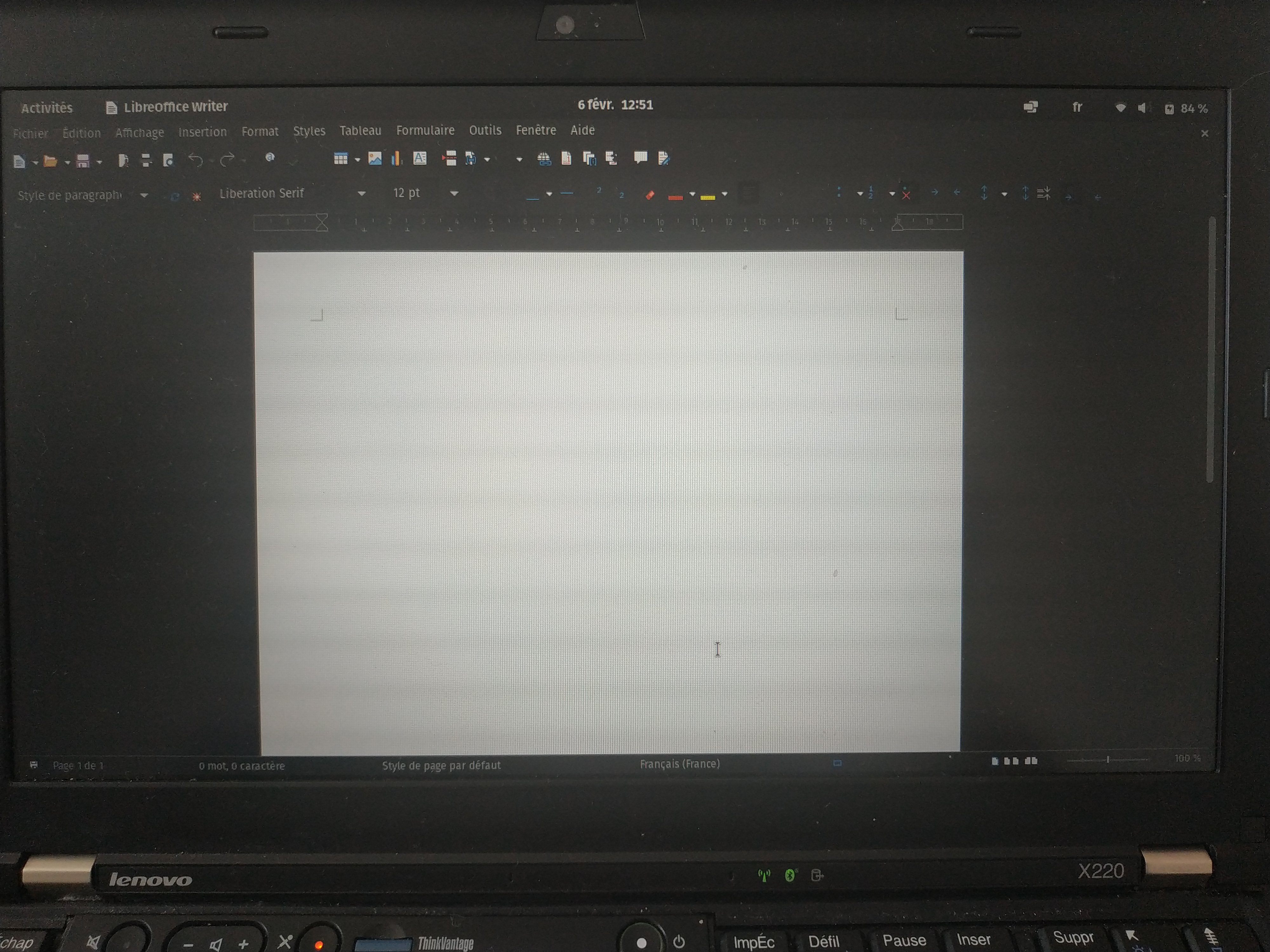The height and width of the screenshot is (952, 1270).
Task: Open the Fichier menu
Action: [x=30, y=133]
